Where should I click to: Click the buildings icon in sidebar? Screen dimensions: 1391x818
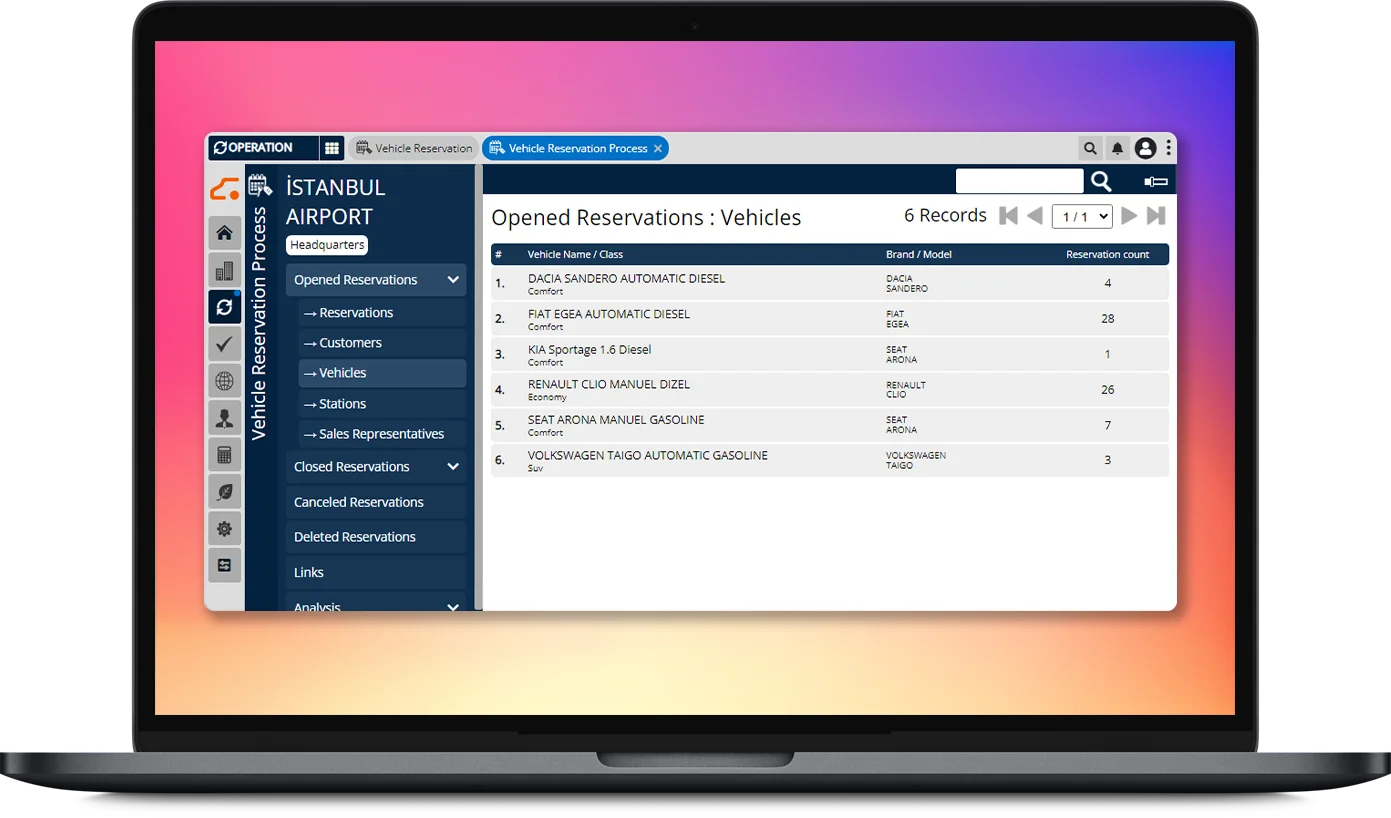224,270
